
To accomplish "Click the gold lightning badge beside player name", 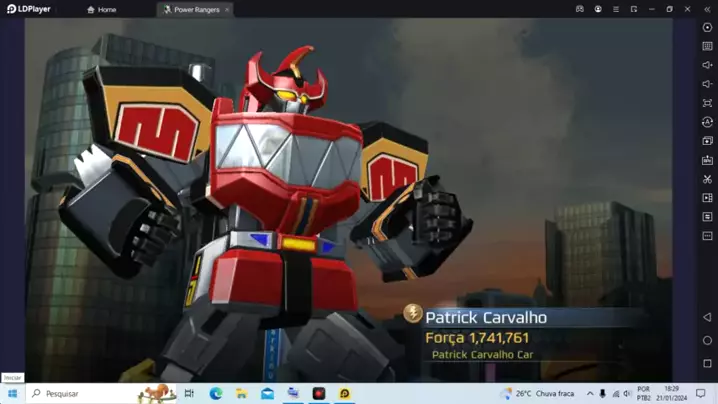I will coord(413,313).
